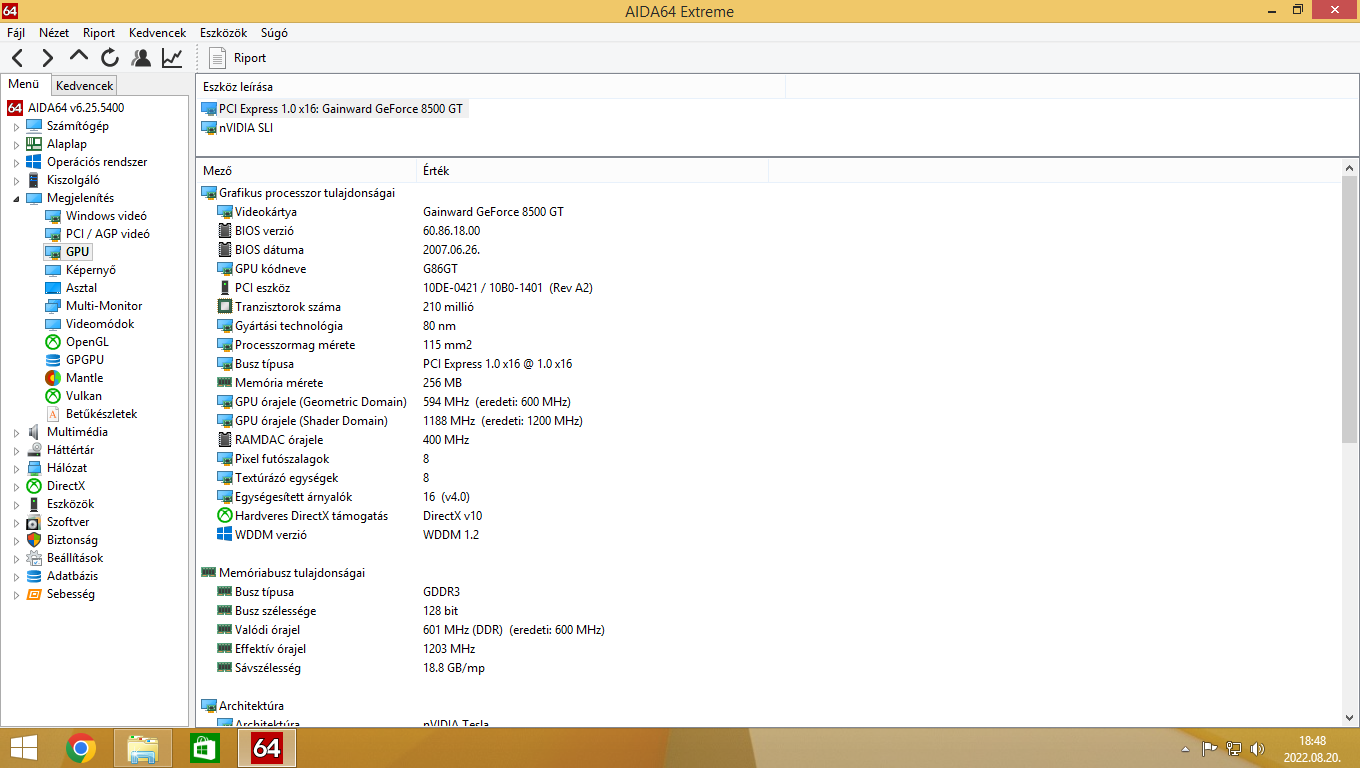The height and width of the screenshot is (768, 1360).
Task: Click the Back arrow in toolbar
Action: (18, 58)
